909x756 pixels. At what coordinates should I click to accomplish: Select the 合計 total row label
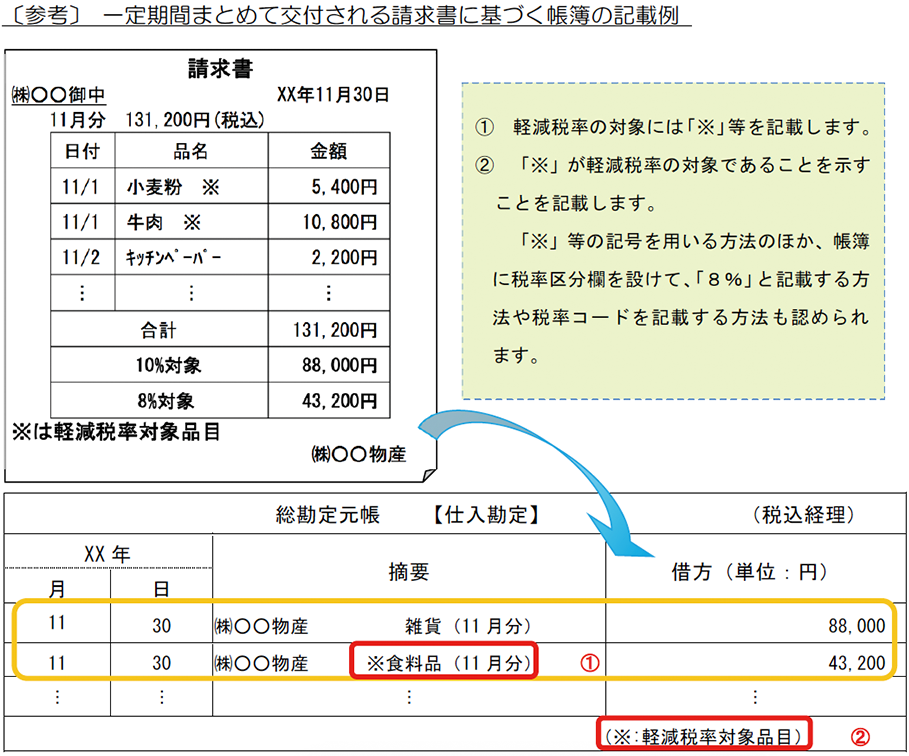pyautogui.click(x=159, y=329)
